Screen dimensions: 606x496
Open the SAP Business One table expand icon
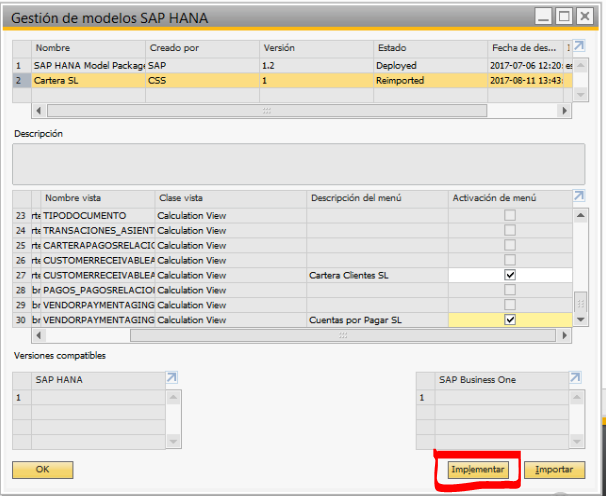point(575,378)
